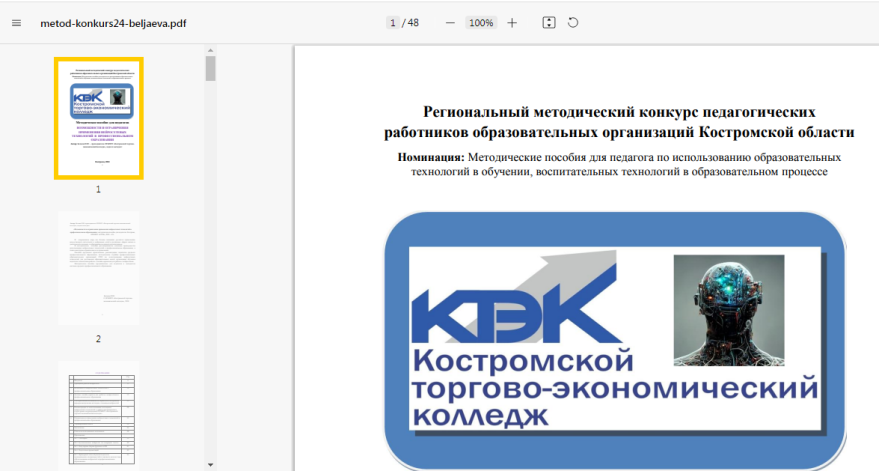Click the word 'Номинация:' in the document
Screen dimensions: 879x471
tap(431, 157)
